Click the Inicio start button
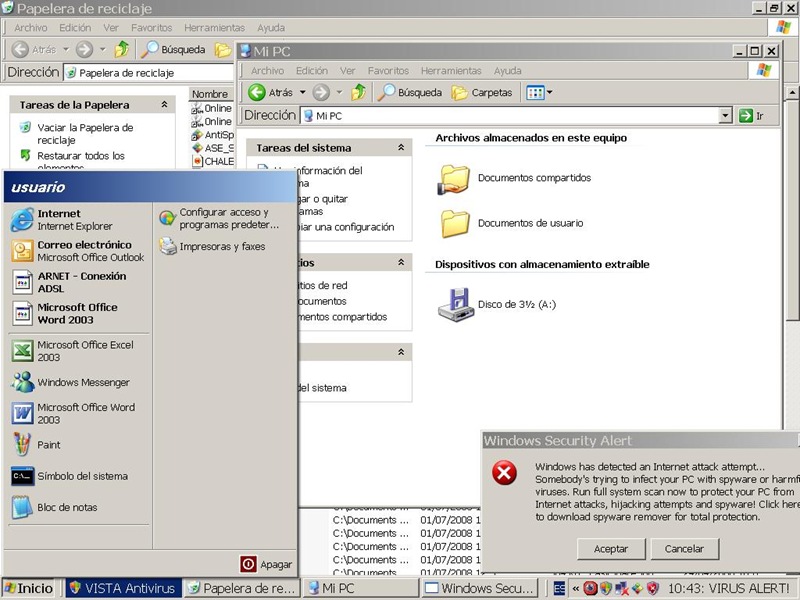The image size is (800, 600). tap(29, 588)
